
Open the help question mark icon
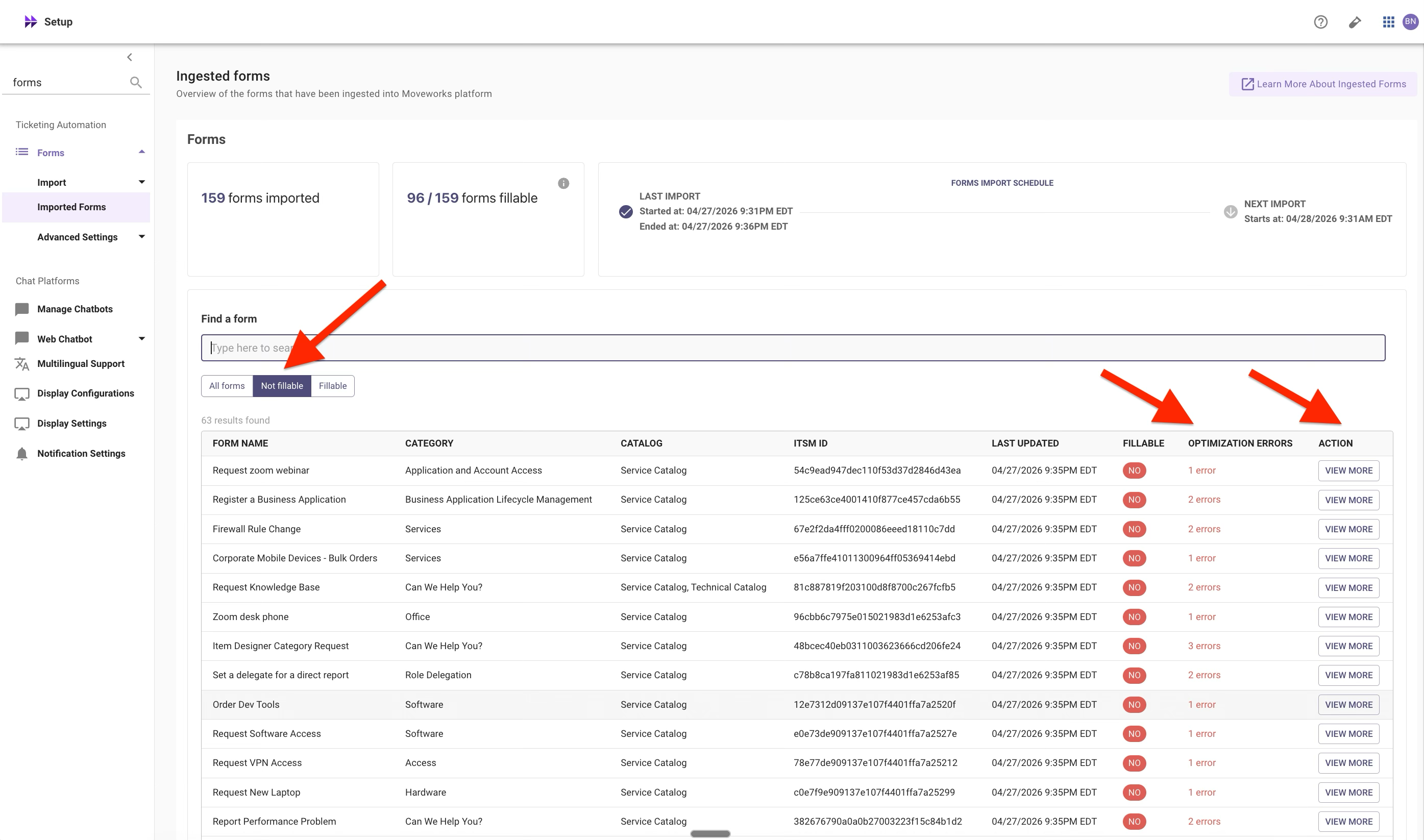coord(1320,22)
